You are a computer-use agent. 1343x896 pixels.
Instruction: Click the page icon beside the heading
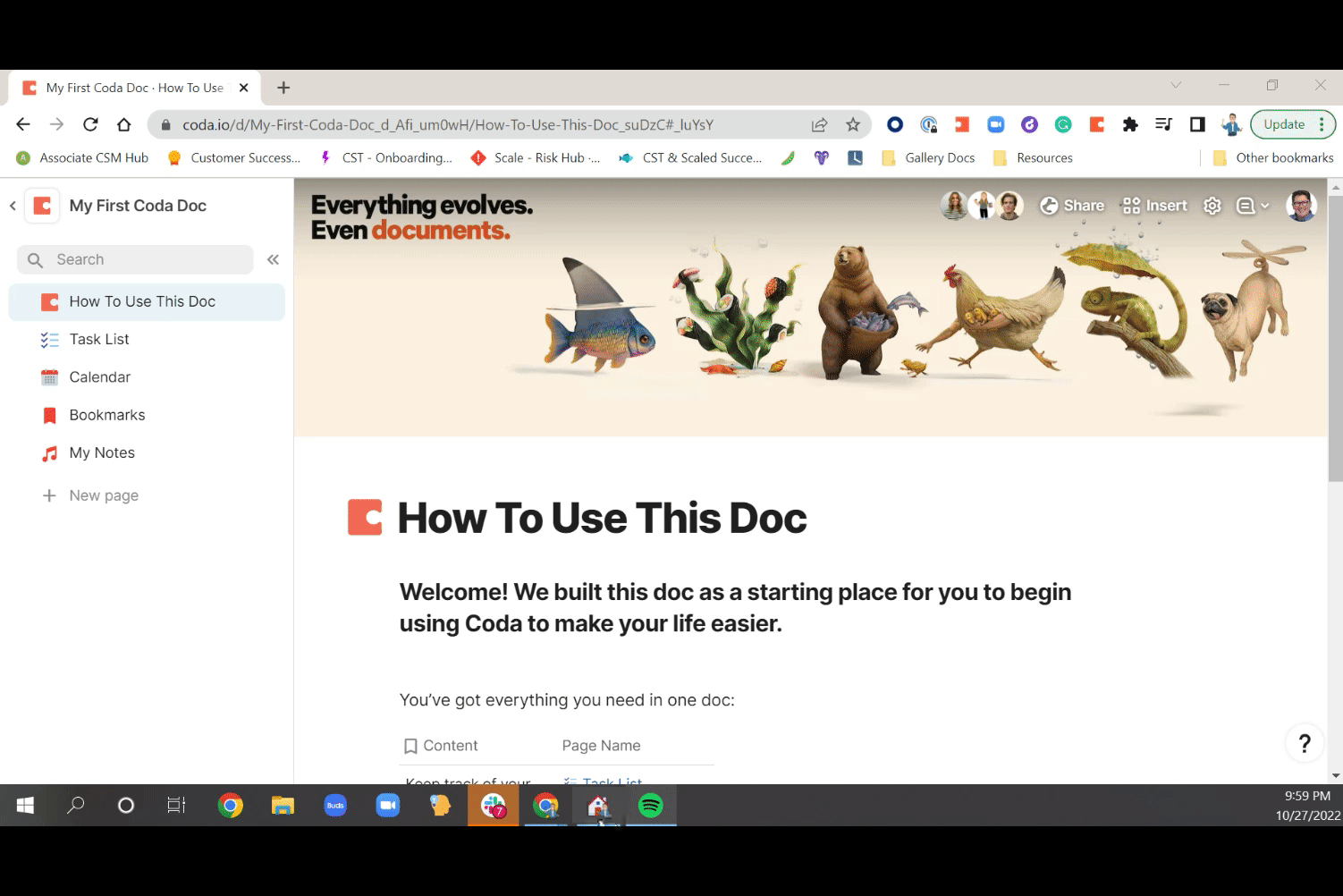[x=365, y=518]
